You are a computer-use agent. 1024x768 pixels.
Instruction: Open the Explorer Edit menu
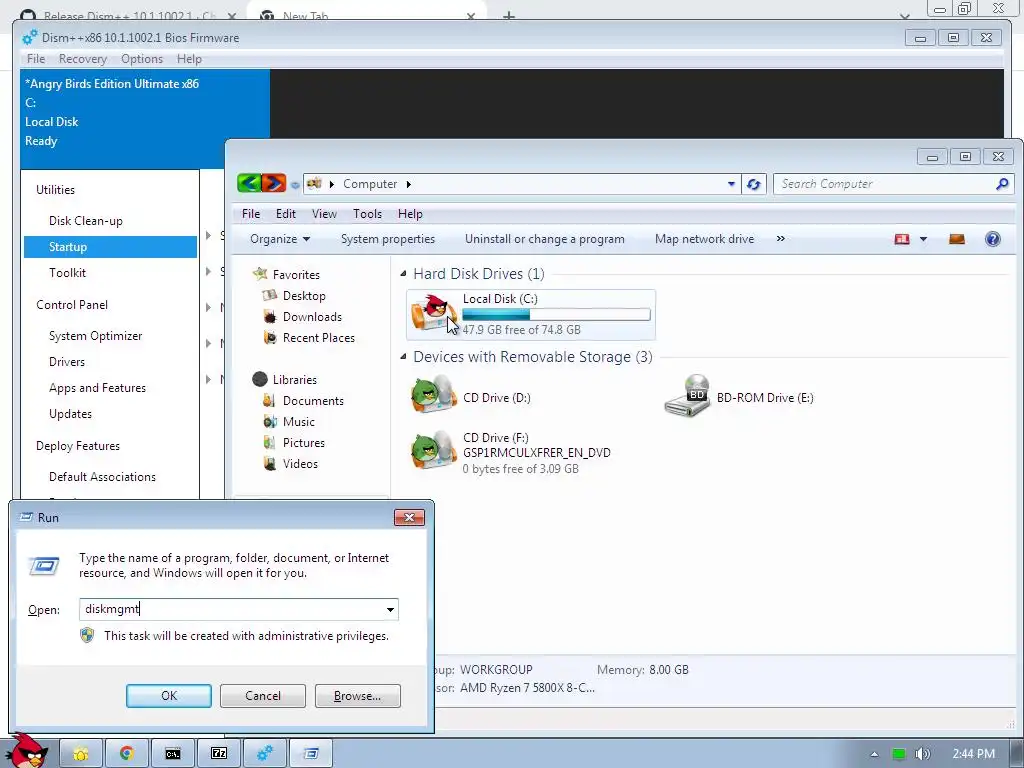pyautogui.click(x=285, y=214)
